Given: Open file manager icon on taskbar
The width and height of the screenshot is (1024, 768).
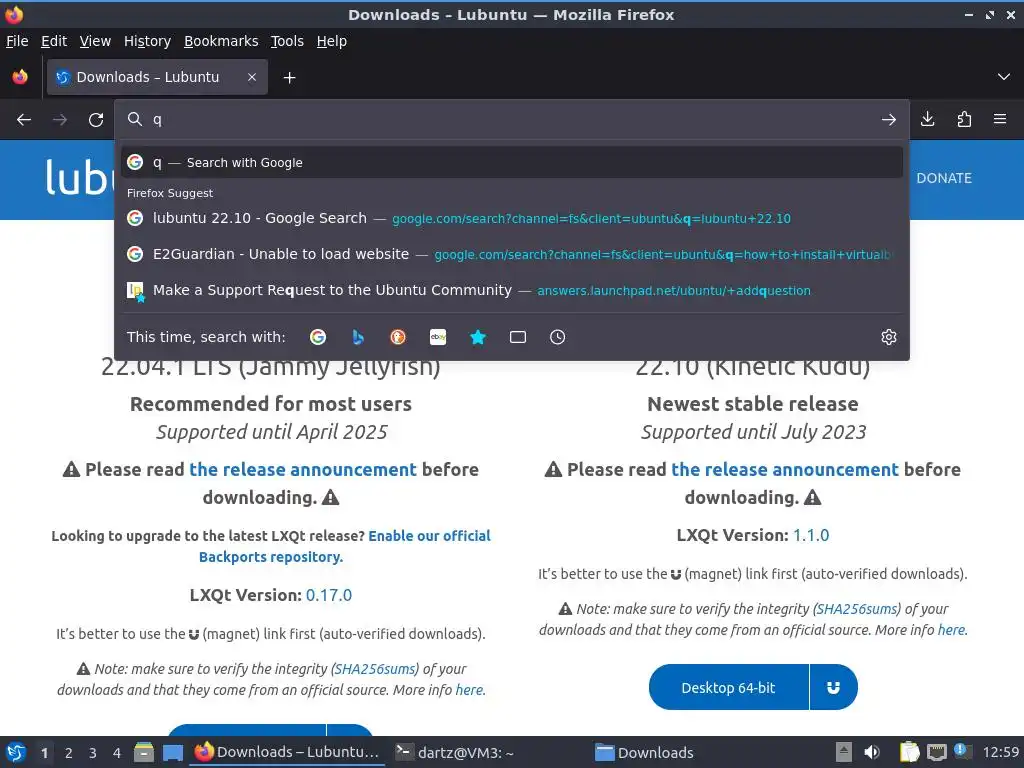Looking at the screenshot, I should [x=144, y=752].
